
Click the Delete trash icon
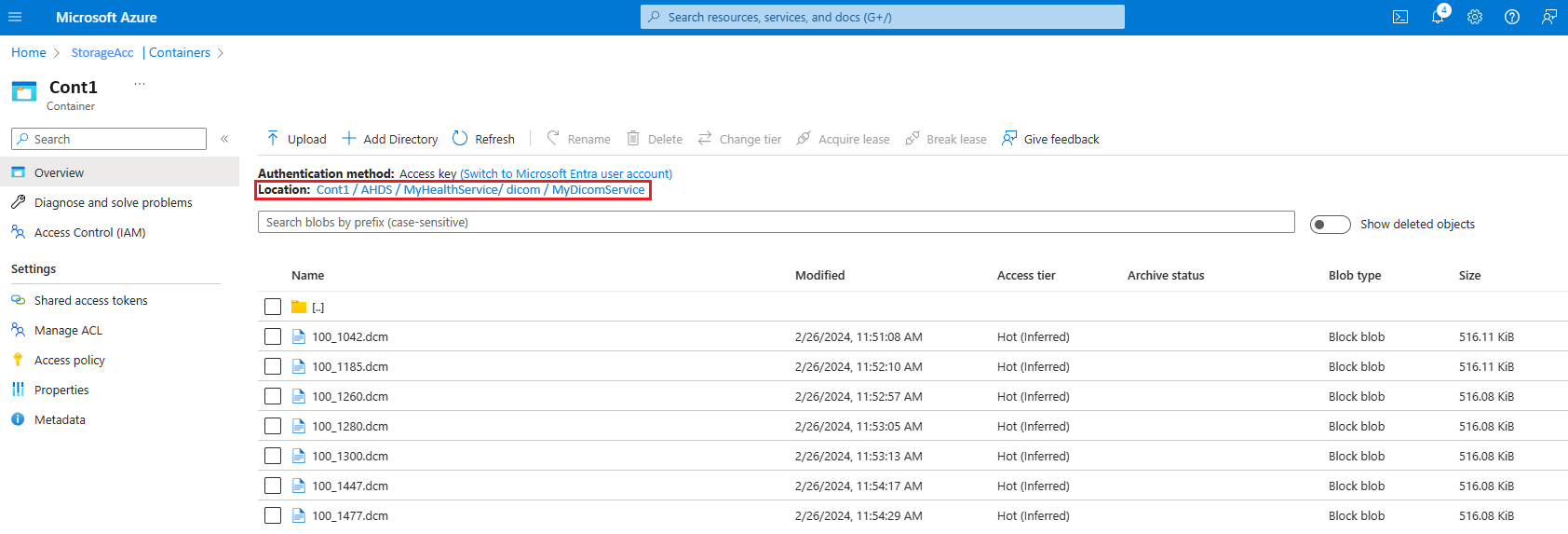click(x=633, y=139)
